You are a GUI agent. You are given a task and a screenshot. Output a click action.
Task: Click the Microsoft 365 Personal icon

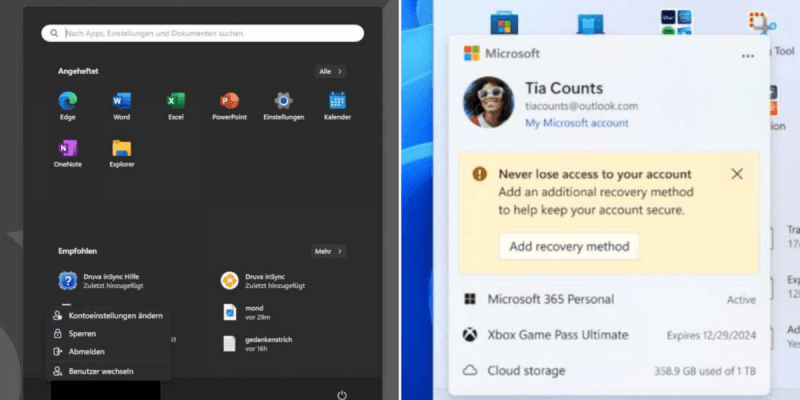click(470, 299)
